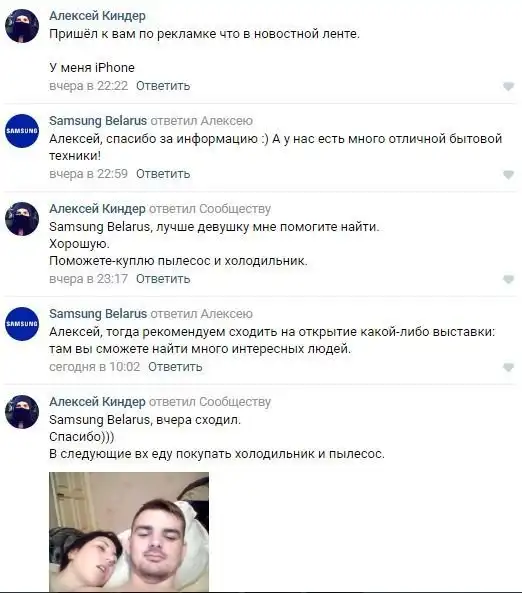
Task: Open timestamp вчера в 22:22
Action: tap(89, 86)
